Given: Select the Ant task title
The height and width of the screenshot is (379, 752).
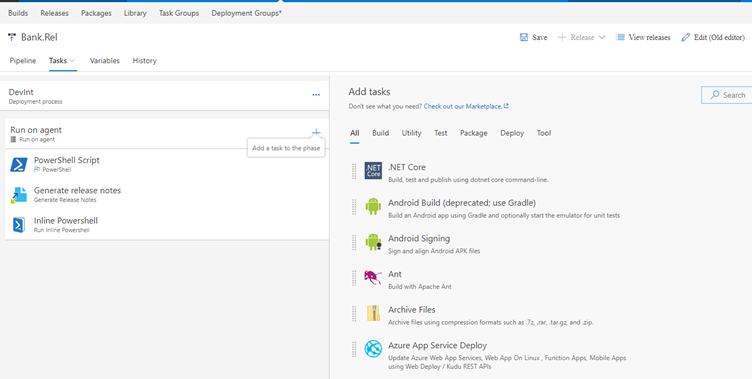Looking at the screenshot, I should click(x=395, y=274).
